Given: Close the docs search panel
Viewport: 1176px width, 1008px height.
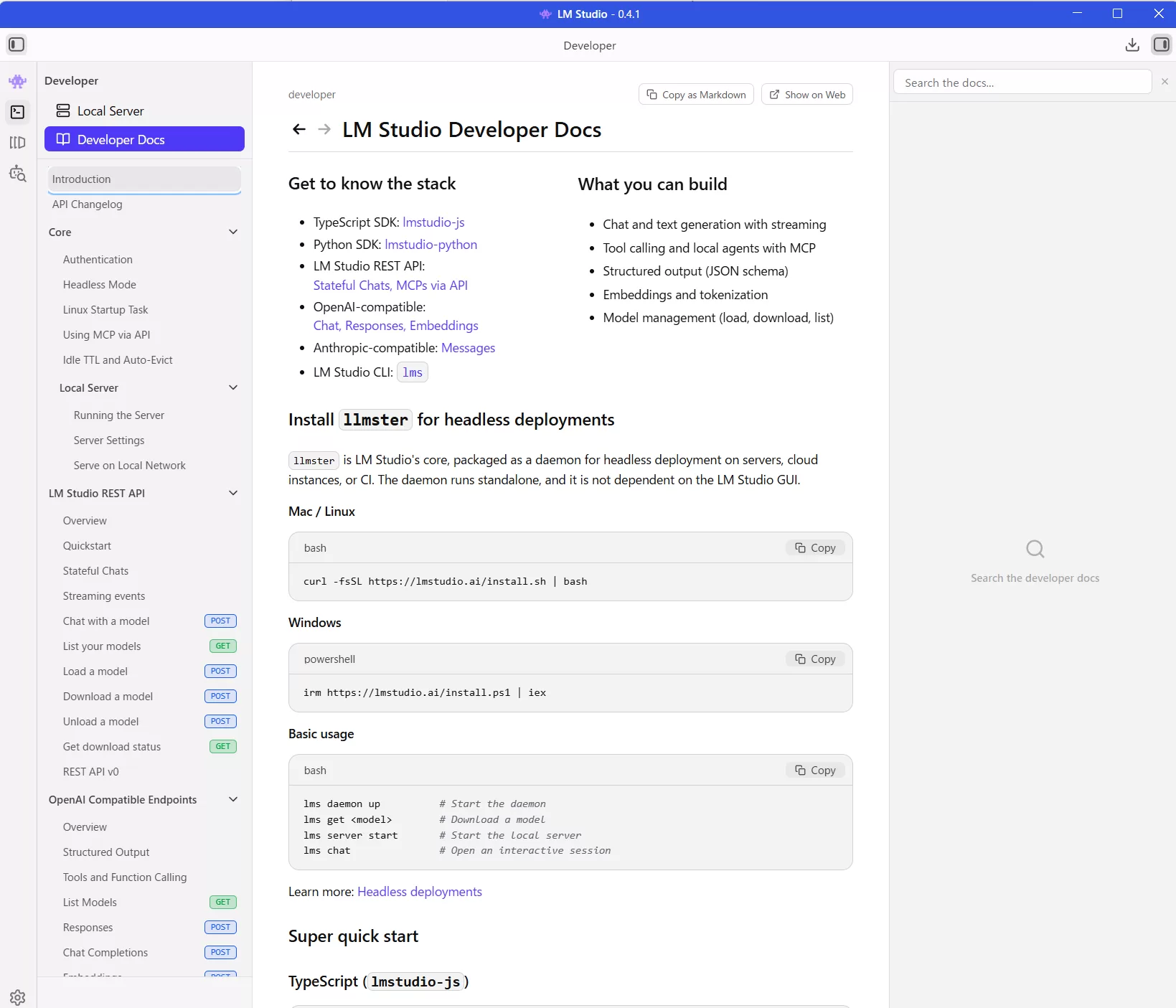Looking at the screenshot, I should tap(1165, 82).
